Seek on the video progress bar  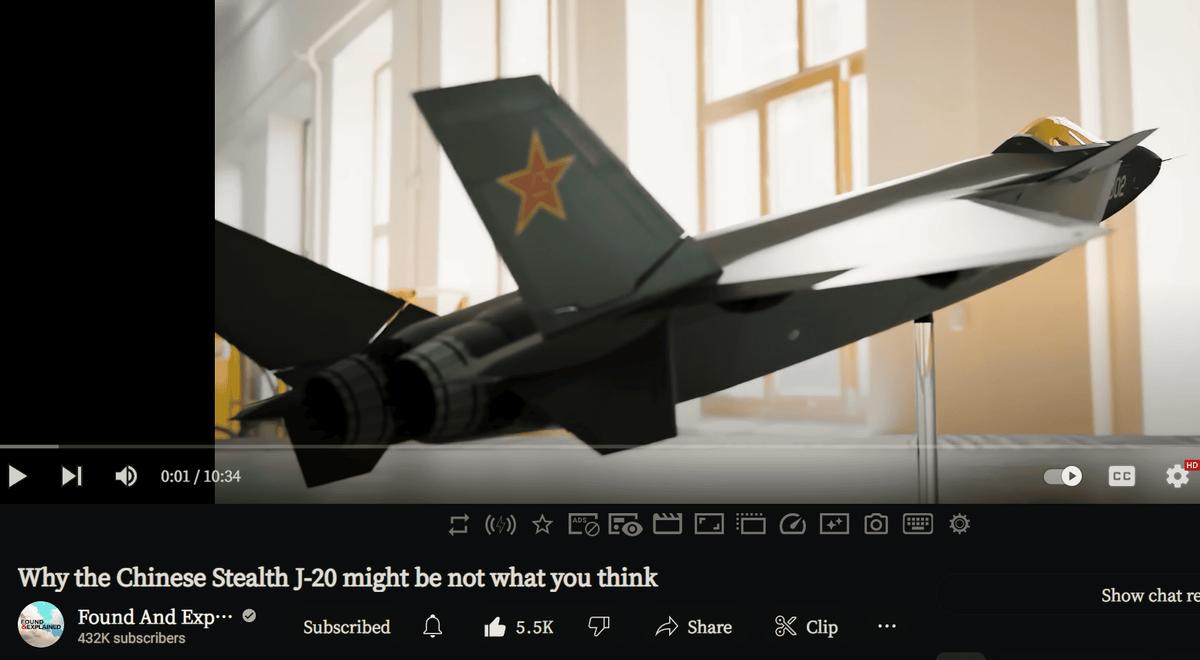pos(600,446)
